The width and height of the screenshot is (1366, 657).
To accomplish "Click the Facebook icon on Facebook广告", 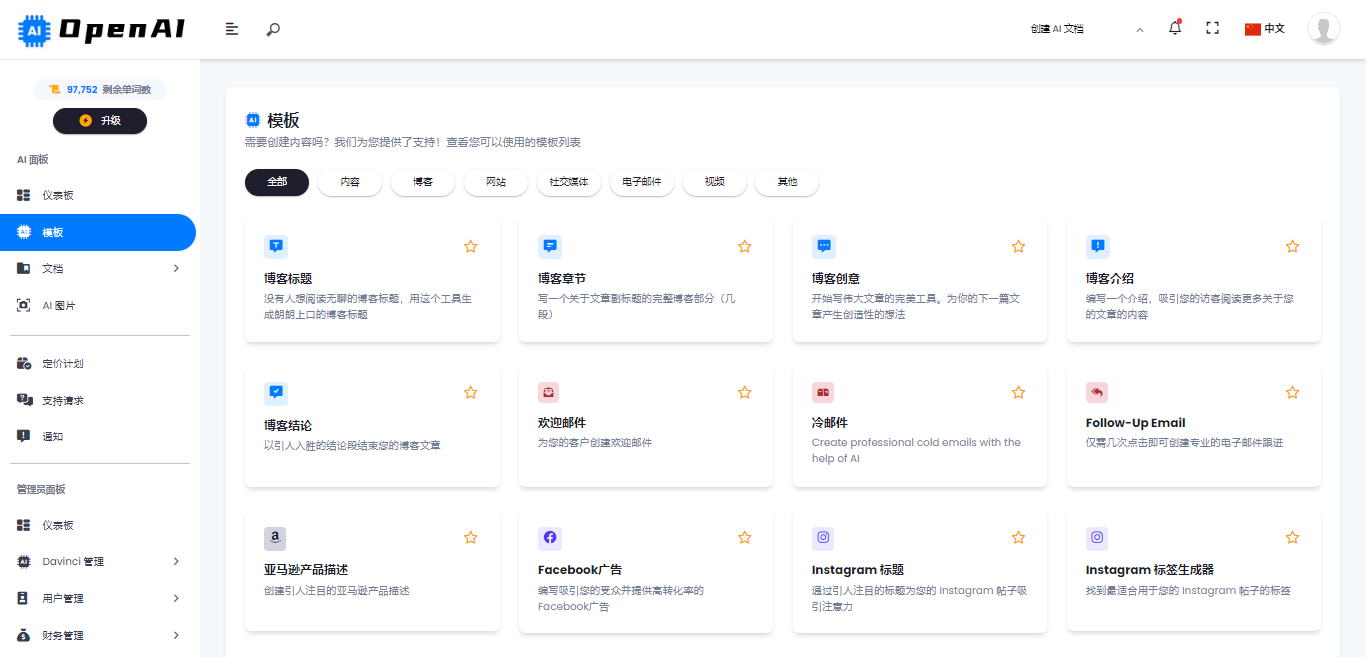I will pos(549,538).
